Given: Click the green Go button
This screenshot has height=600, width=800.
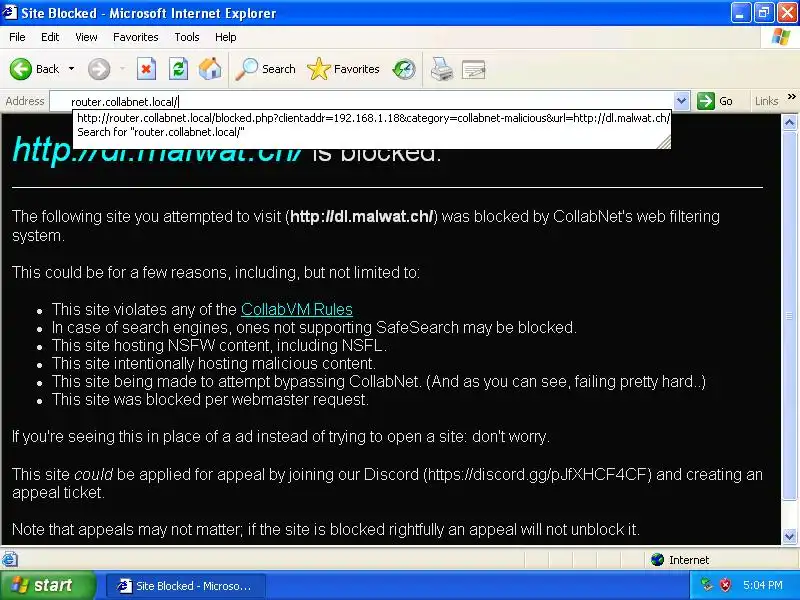Looking at the screenshot, I should click(715, 101).
